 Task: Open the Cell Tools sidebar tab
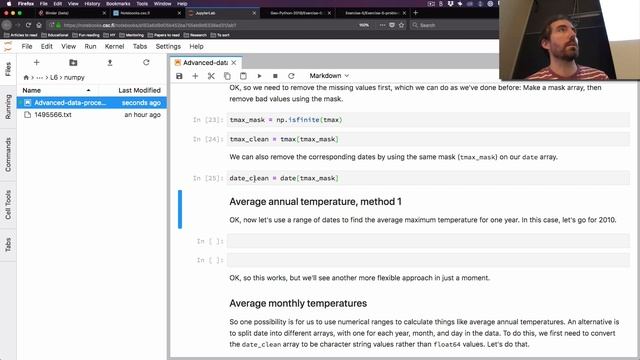point(8,204)
